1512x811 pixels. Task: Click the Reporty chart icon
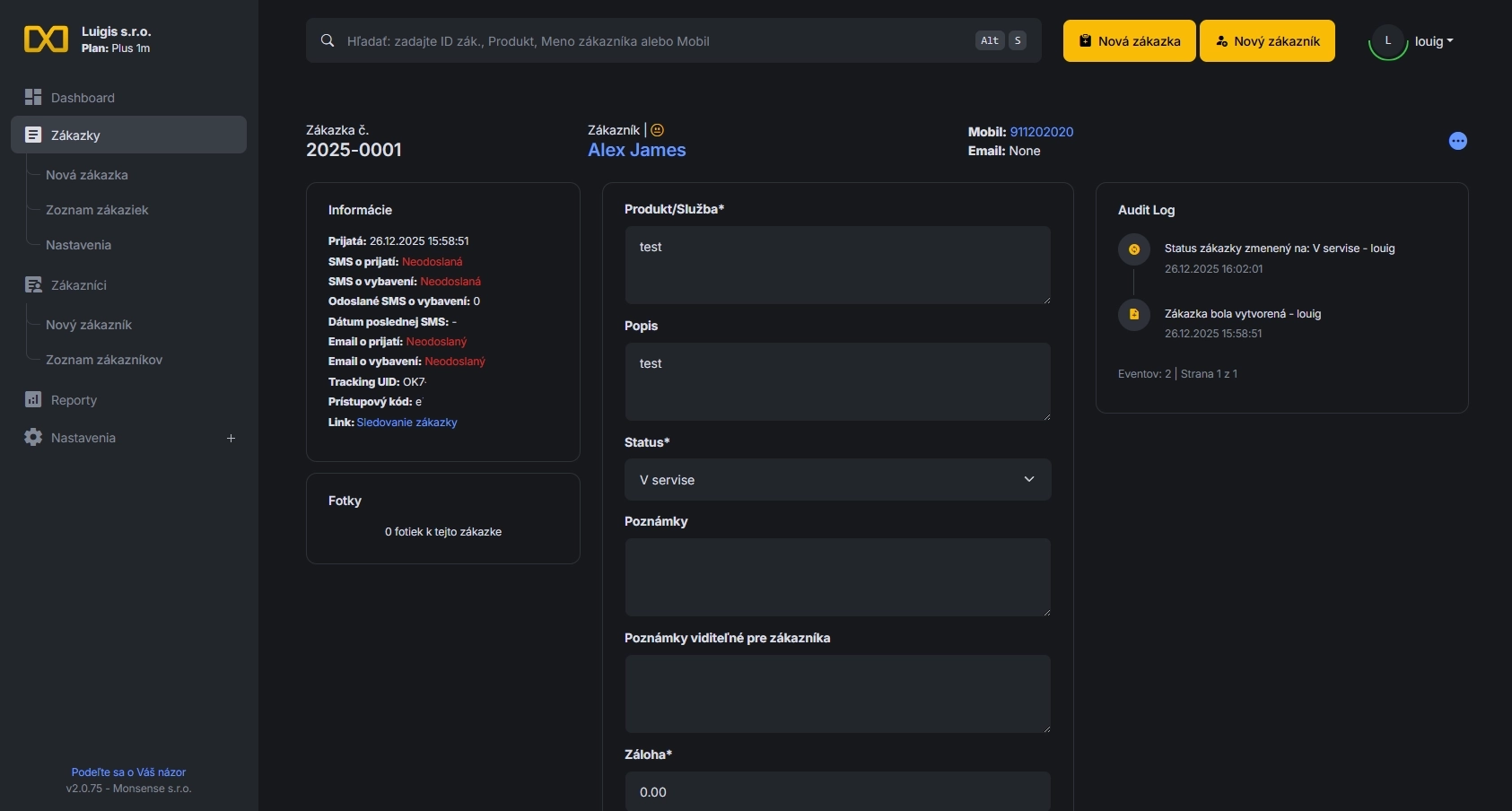(33, 399)
